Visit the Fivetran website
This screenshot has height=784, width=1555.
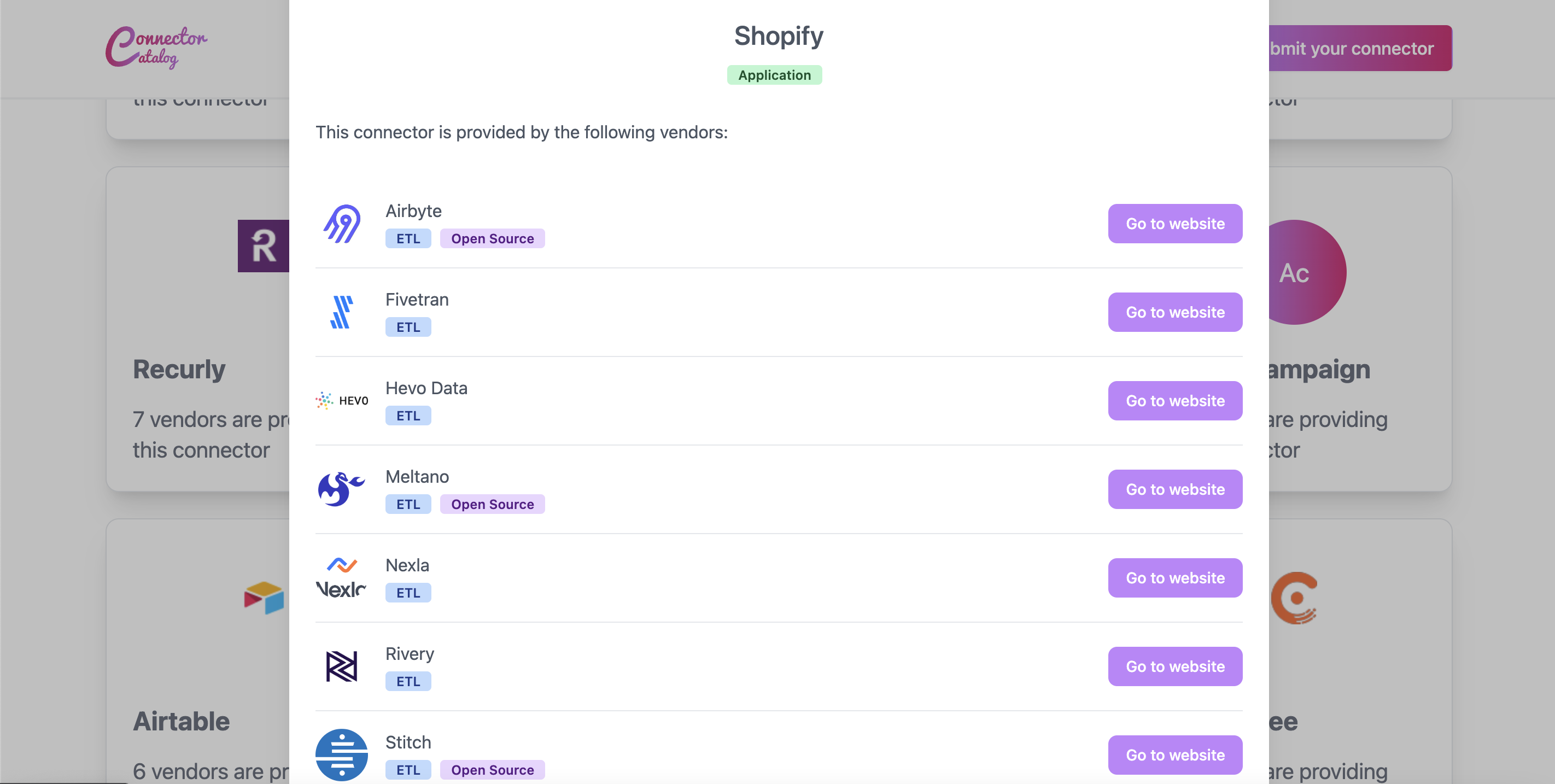click(x=1174, y=312)
